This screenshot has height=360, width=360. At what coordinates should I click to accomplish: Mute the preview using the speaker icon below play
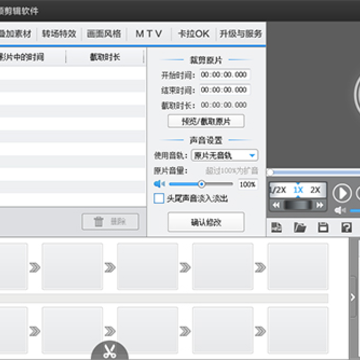340,210
